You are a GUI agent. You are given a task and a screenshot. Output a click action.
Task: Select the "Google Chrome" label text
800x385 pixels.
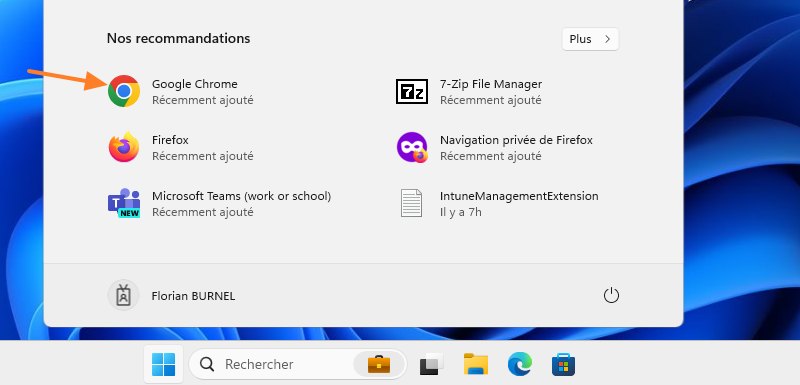tap(194, 84)
